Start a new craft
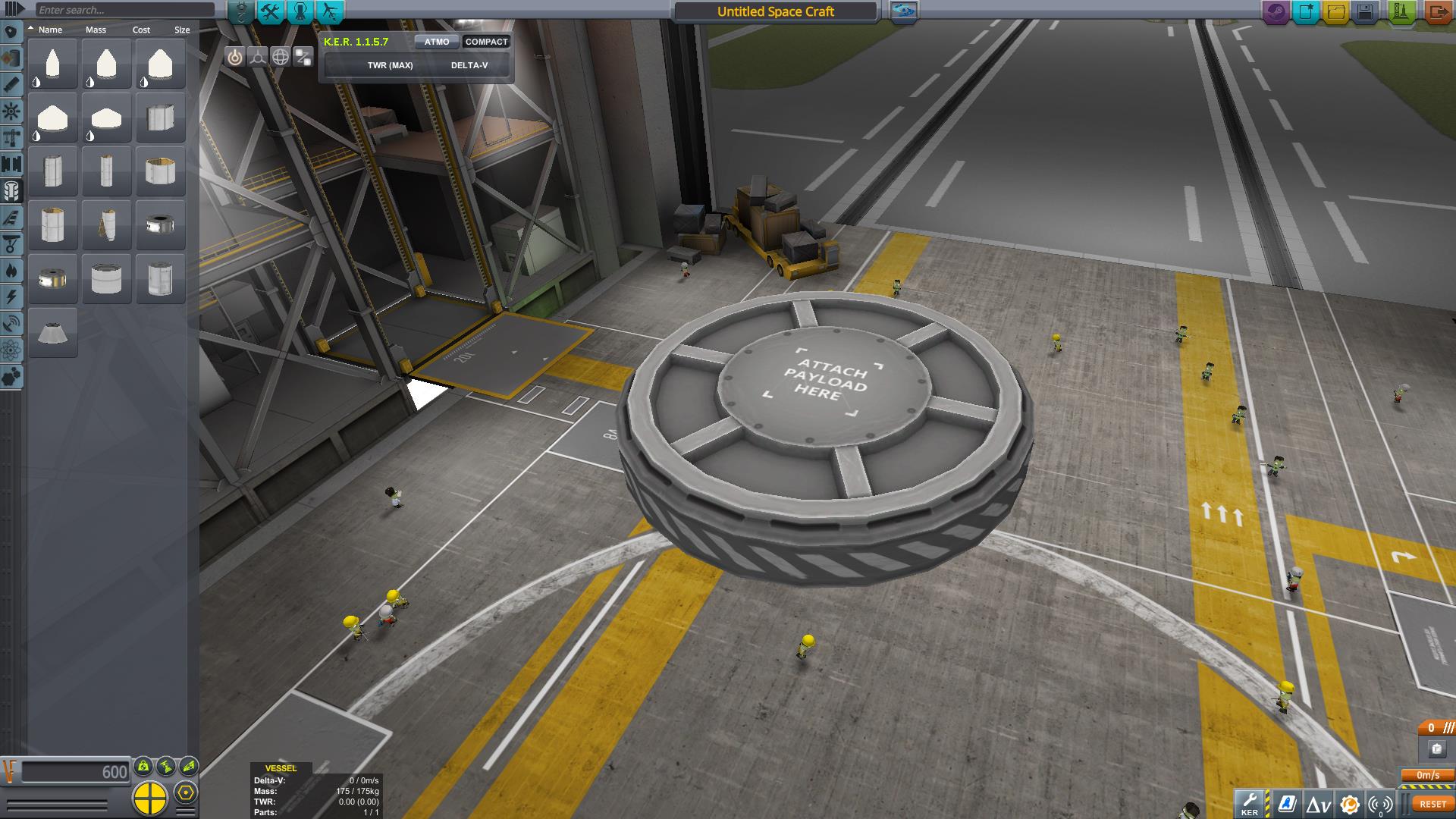The image size is (1456, 819). point(1307,11)
